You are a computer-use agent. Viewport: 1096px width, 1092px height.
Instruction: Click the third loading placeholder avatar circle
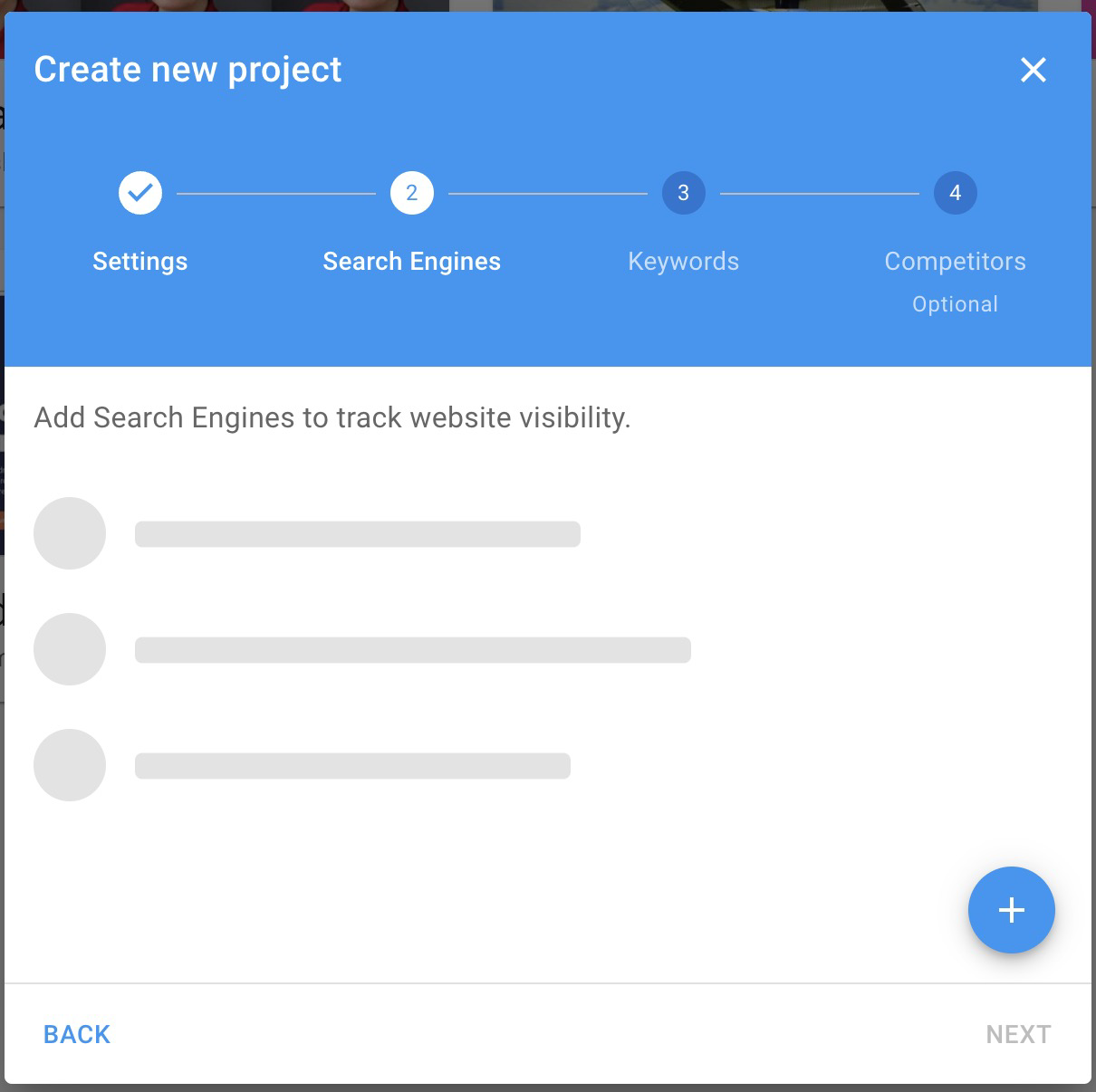pos(70,765)
